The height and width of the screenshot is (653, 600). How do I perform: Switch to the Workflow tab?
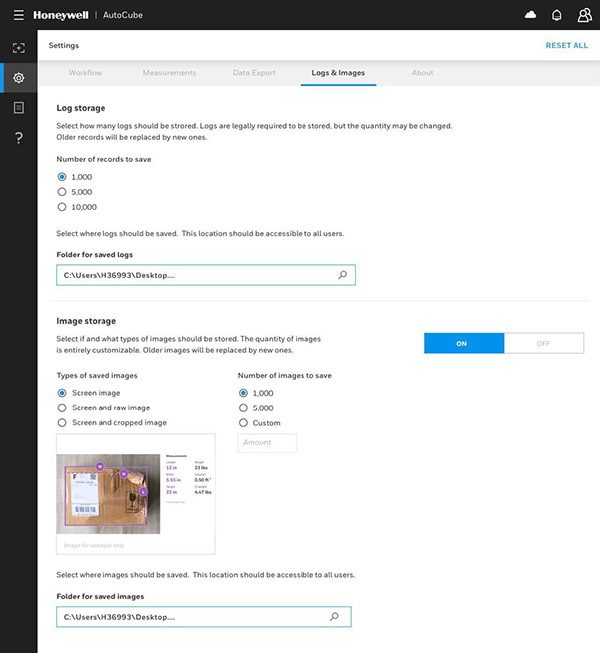(85, 73)
